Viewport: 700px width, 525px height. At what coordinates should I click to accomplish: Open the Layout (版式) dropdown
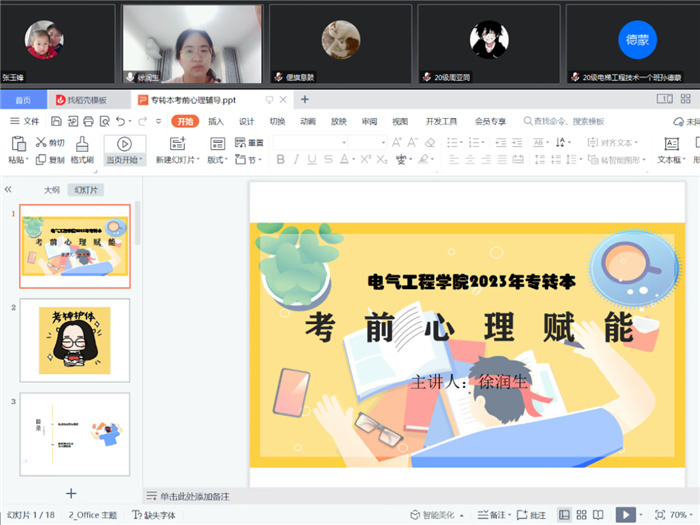click(x=217, y=159)
